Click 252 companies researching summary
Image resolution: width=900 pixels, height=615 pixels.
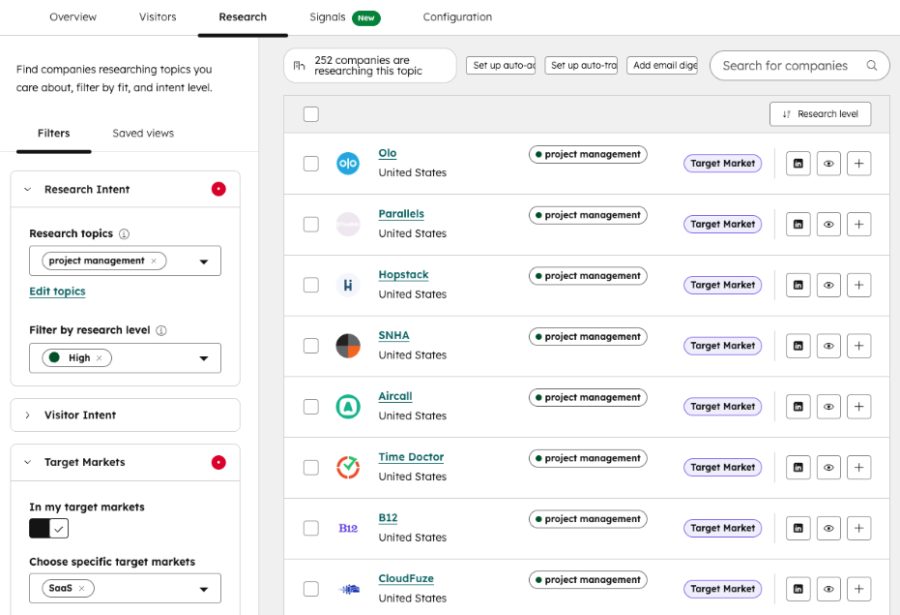(x=370, y=65)
